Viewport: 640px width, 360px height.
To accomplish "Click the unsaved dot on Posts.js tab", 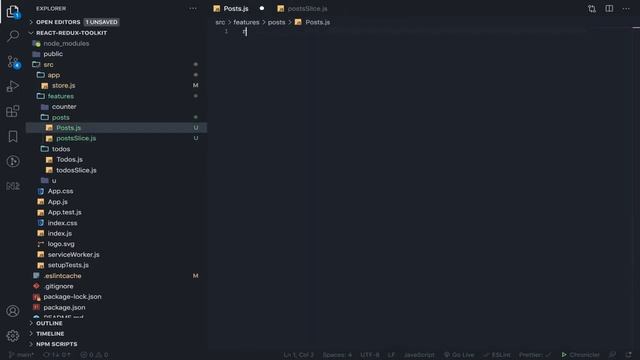I will point(262,8).
